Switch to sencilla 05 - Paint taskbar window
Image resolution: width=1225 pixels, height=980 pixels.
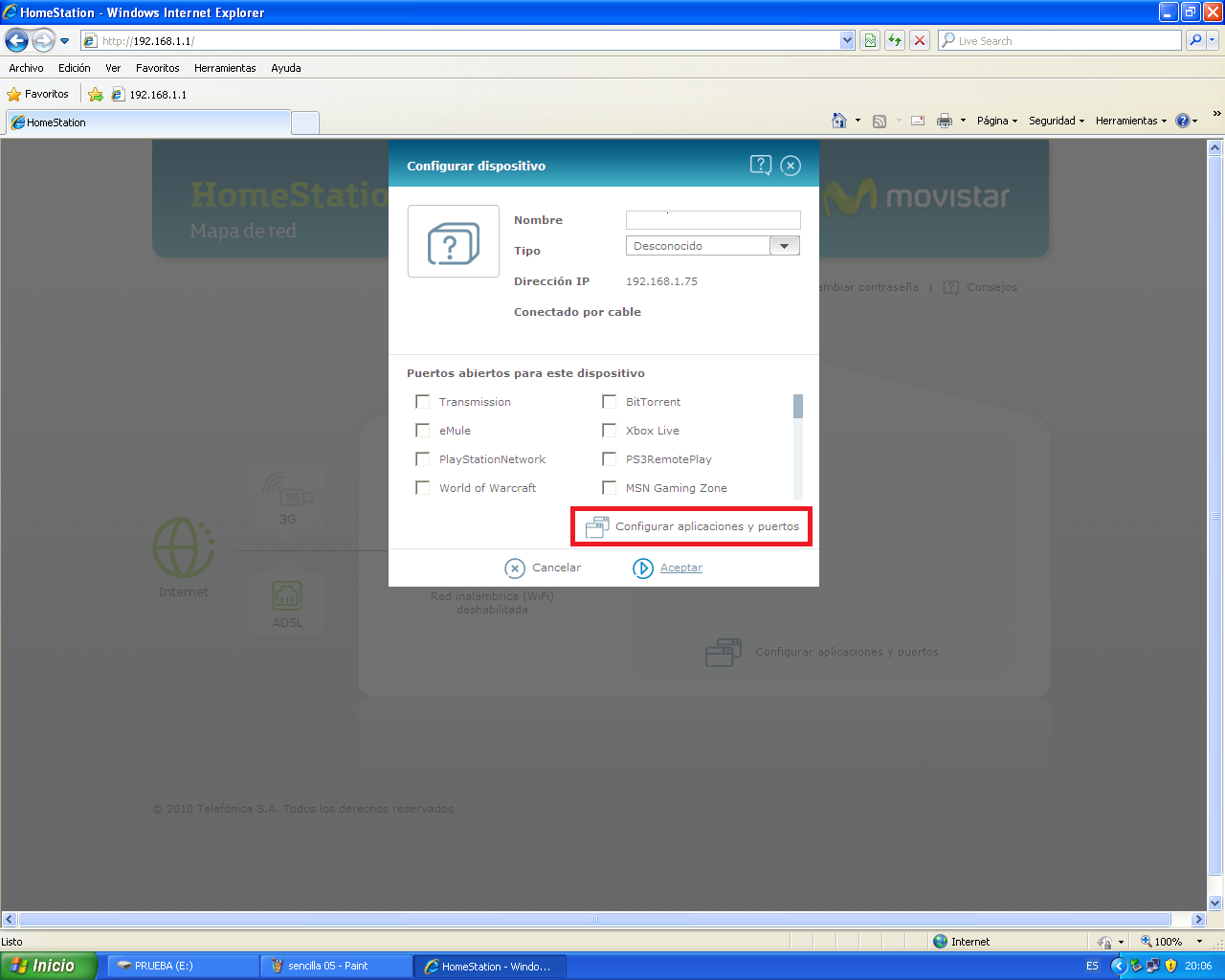click(x=337, y=966)
